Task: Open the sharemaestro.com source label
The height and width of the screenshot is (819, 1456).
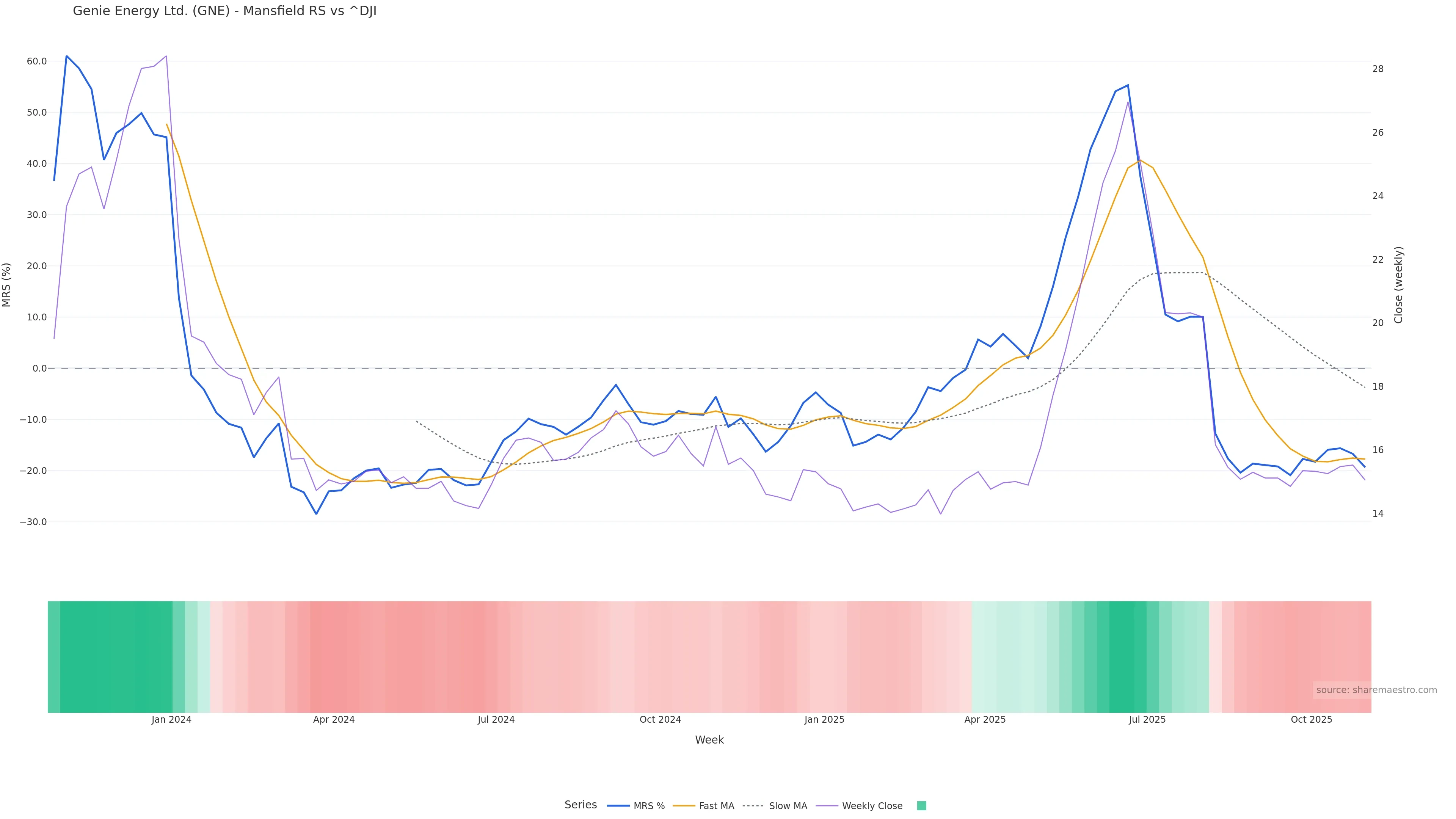Action: [x=1376, y=690]
